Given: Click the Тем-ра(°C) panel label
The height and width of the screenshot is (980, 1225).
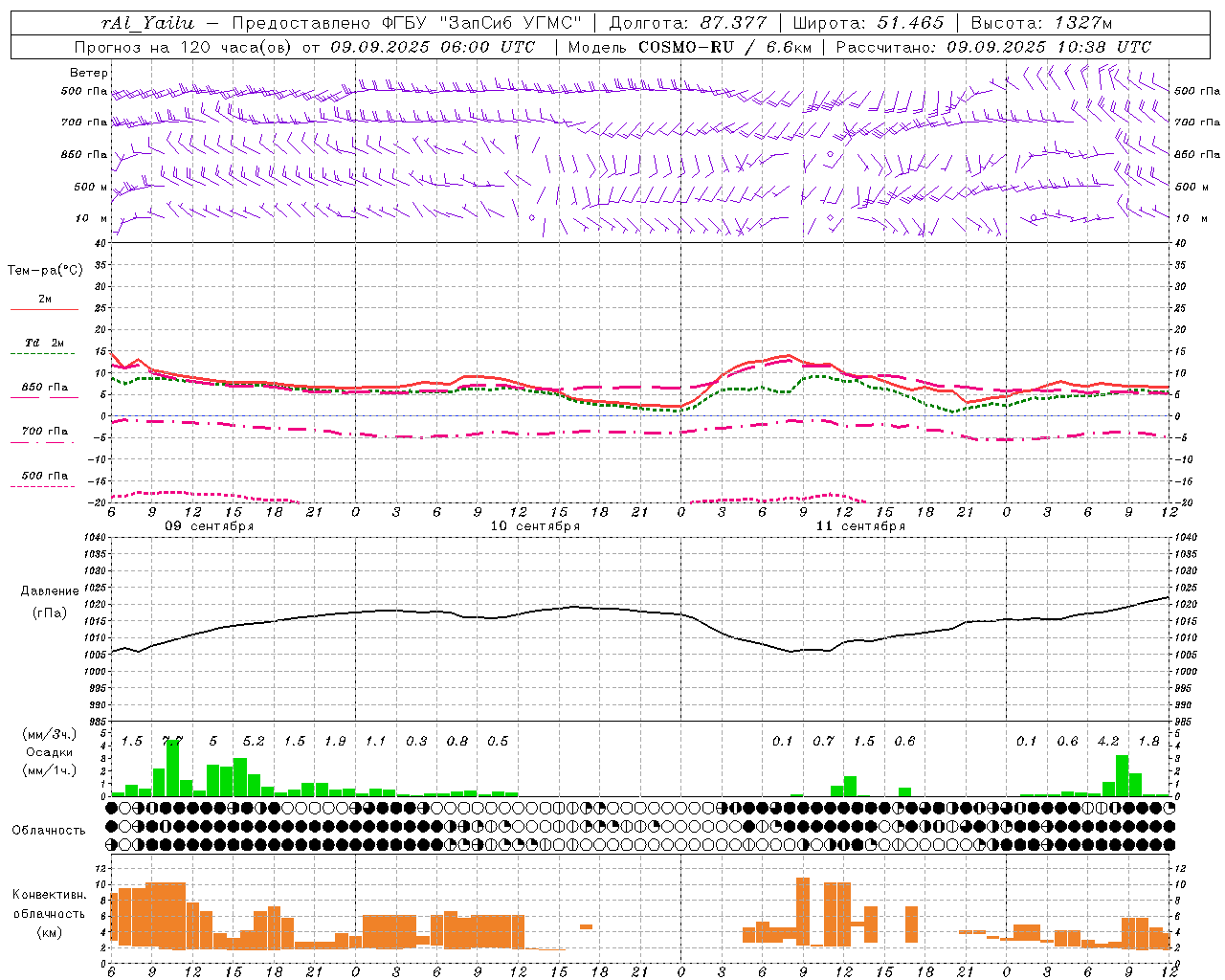Looking at the screenshot, I should click(45, 271).
